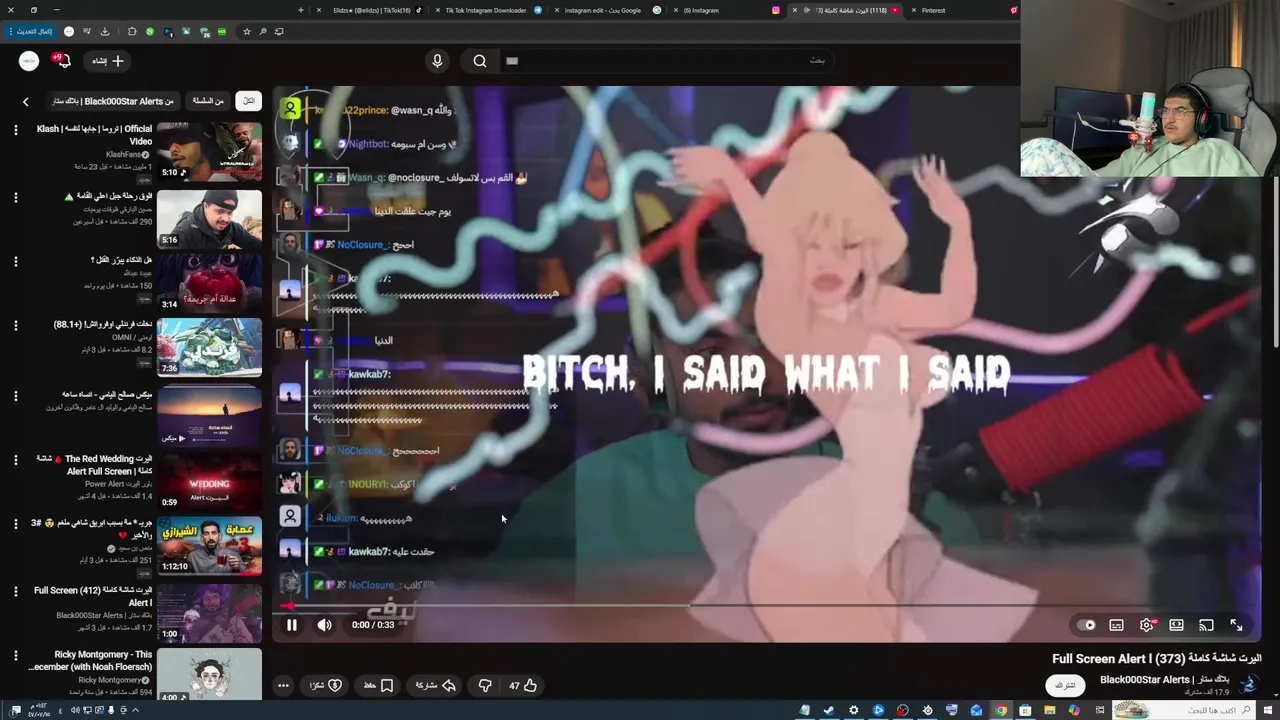Viewport: 1280px width, 720px height.
Task: Select the الكل filter chip
Action: pyautogui.click(x=248, y=101)
